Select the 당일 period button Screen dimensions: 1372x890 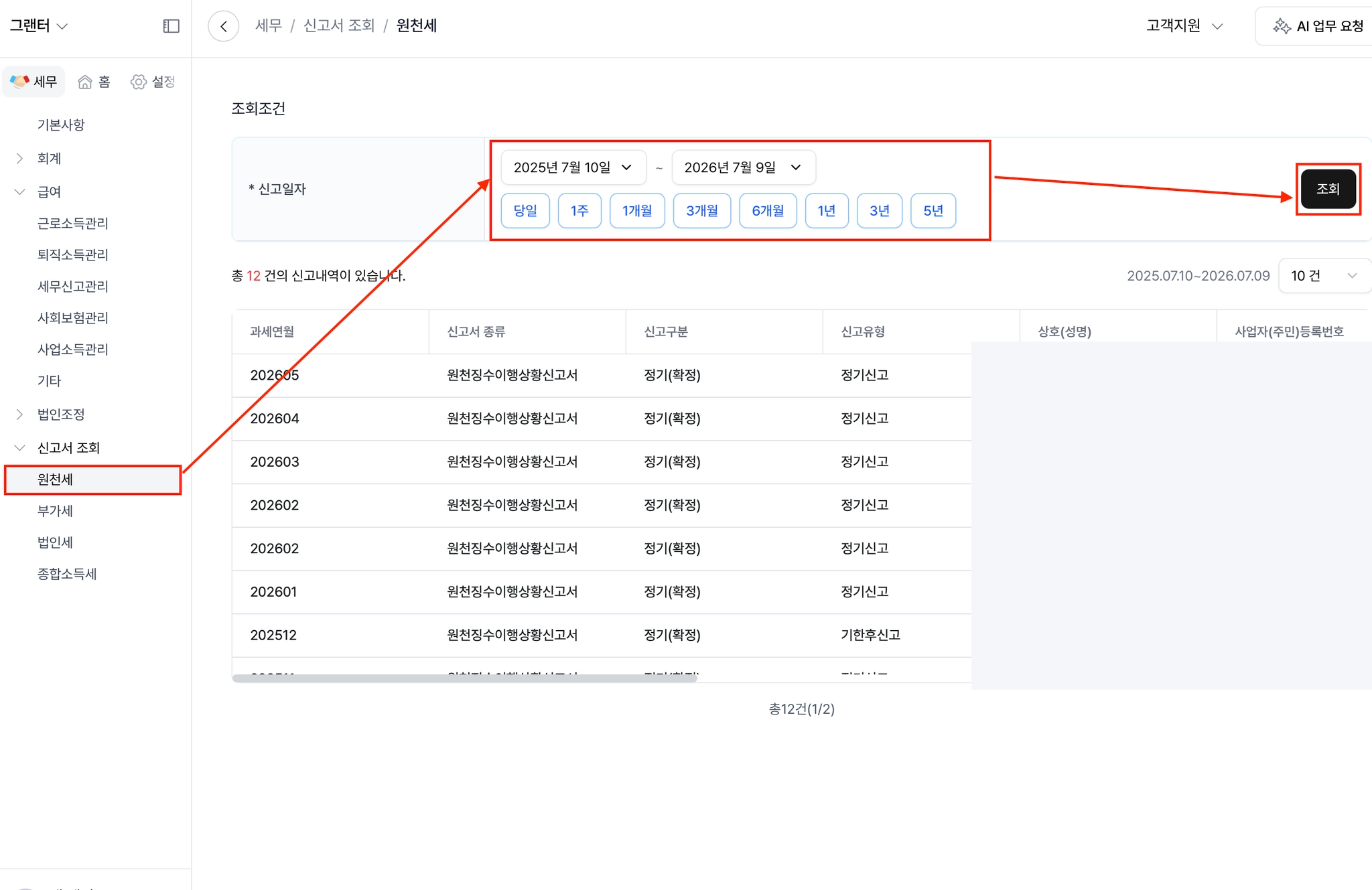[x=525, y=211]
